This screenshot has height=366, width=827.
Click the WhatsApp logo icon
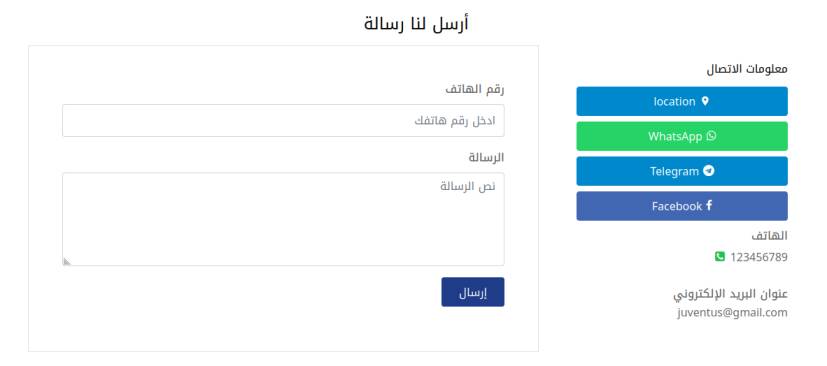[711, 136]
